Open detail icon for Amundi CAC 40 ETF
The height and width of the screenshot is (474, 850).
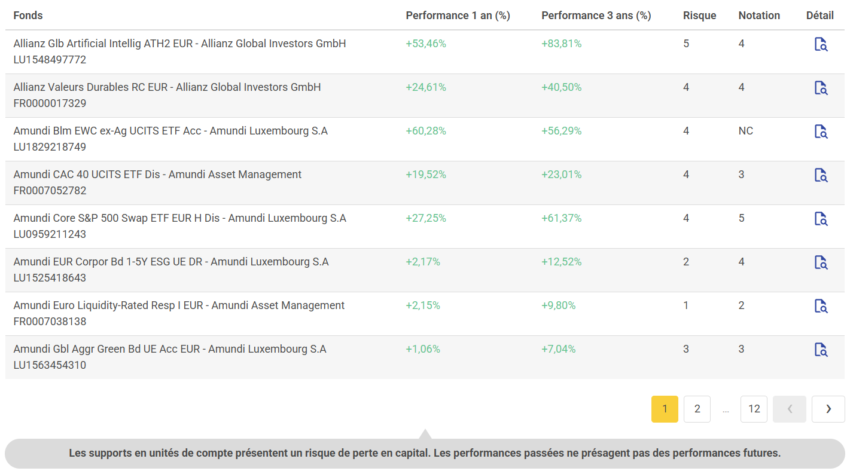[x=820, y=175]
